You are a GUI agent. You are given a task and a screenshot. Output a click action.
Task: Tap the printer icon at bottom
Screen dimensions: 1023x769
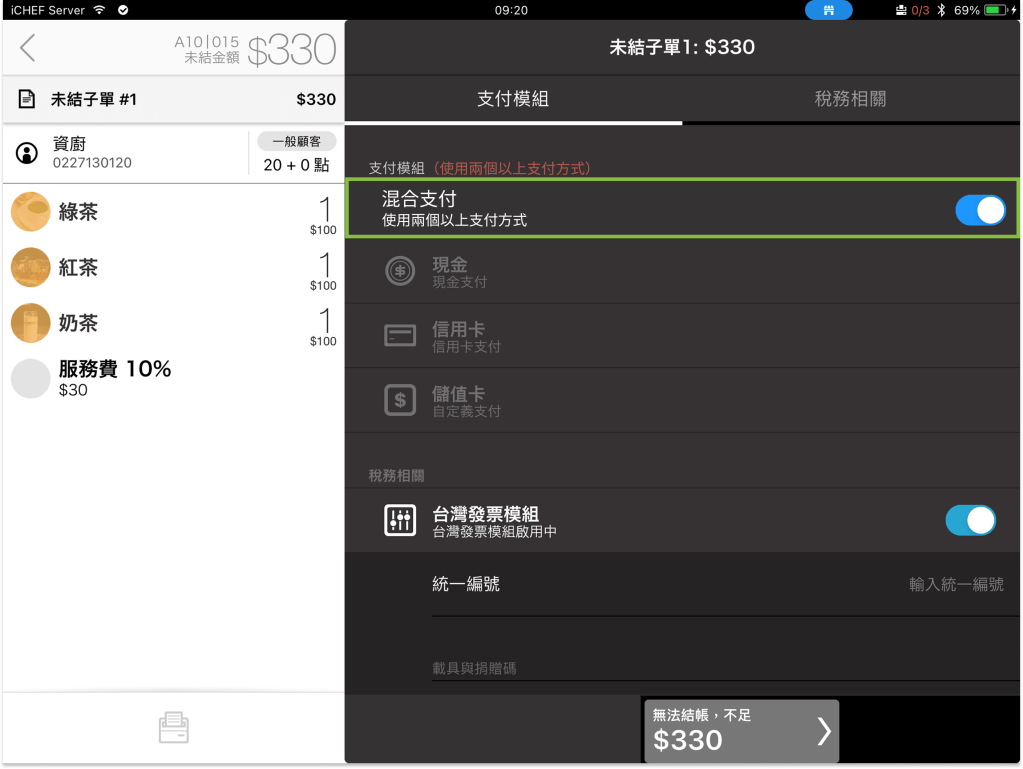tap(173, 727)
